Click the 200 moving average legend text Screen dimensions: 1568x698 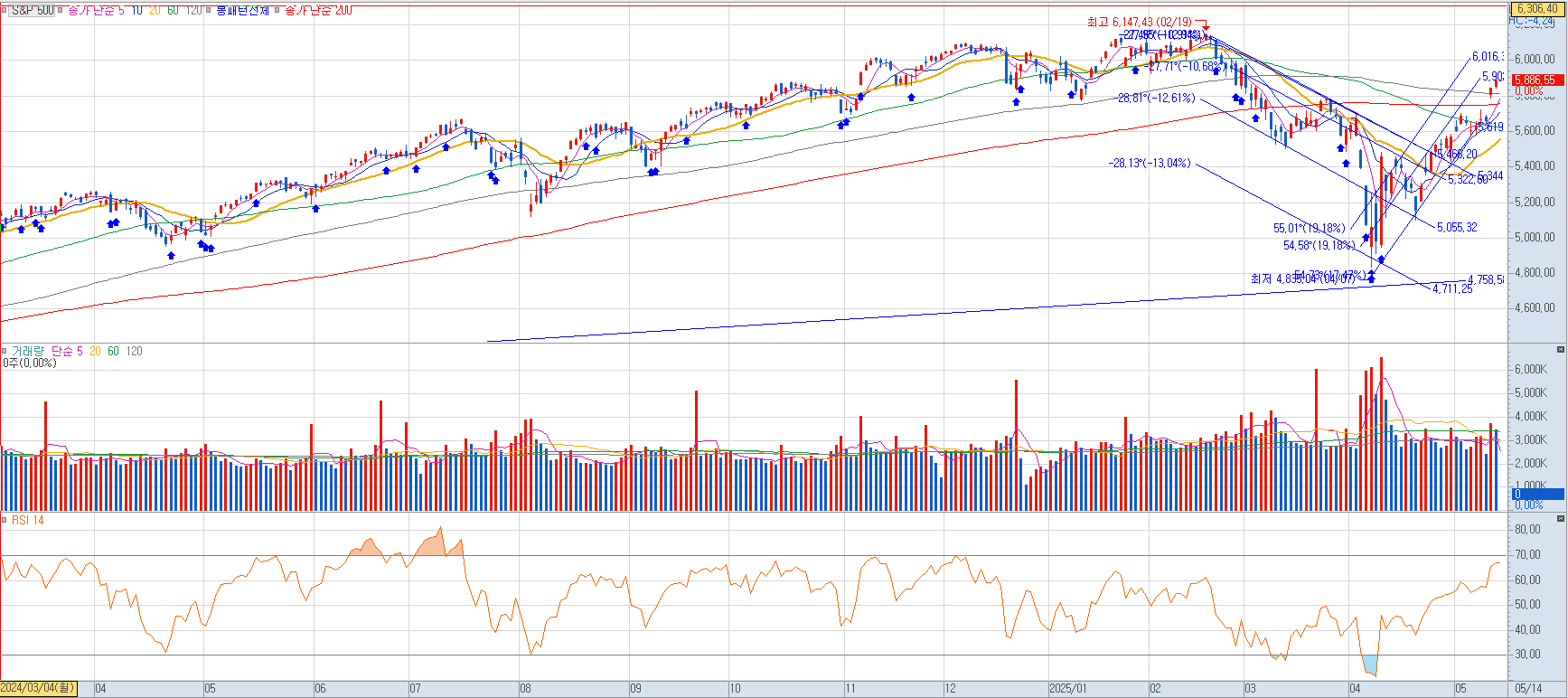click(x=318, y=11)
